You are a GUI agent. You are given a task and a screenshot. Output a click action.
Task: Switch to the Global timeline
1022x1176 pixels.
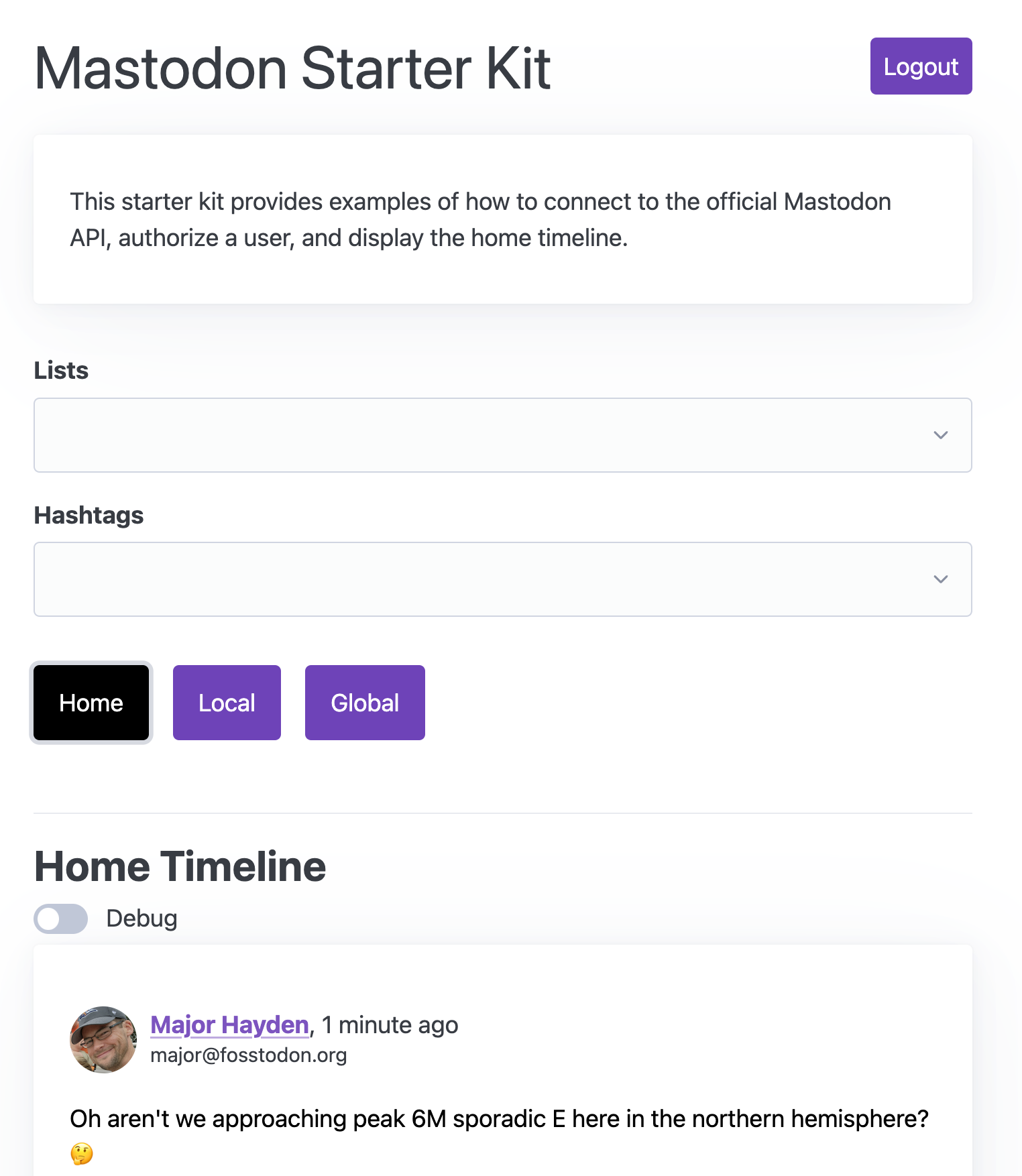click(x=365, y=703)
